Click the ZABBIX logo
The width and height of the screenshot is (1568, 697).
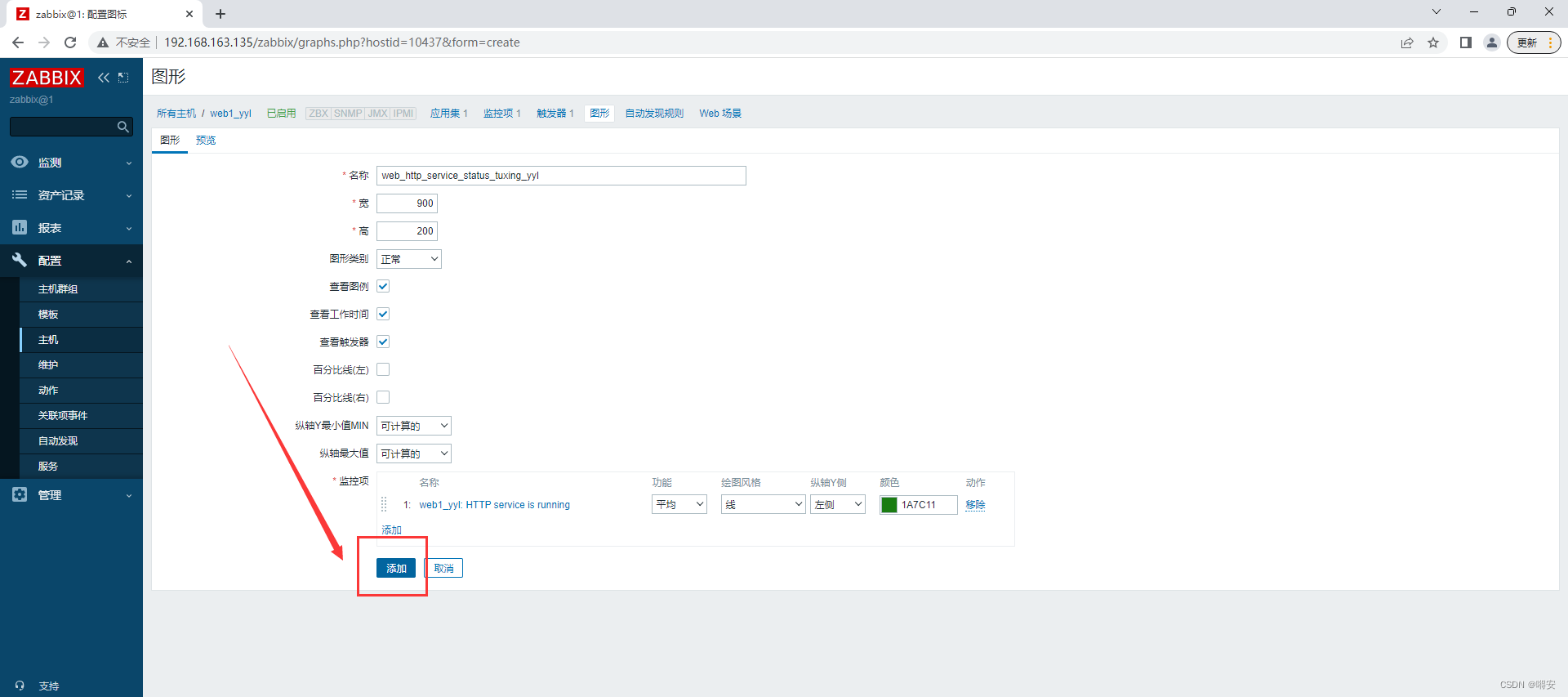pos(47,78)
